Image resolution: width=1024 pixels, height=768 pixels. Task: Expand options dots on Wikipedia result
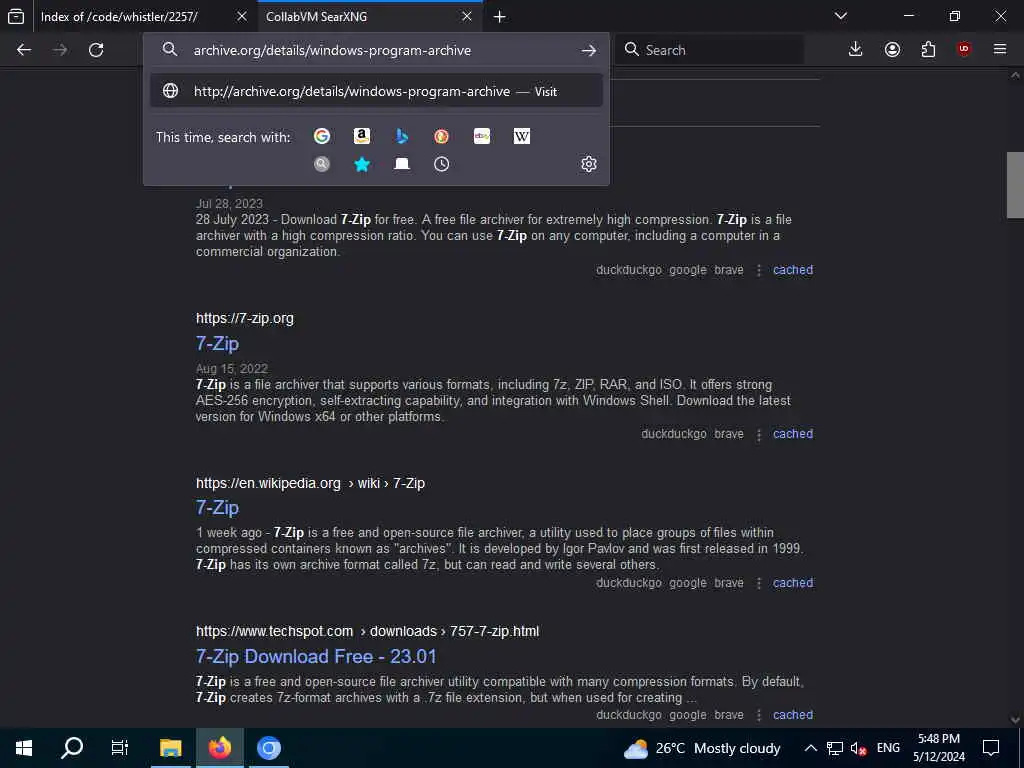tap(759, 583)
